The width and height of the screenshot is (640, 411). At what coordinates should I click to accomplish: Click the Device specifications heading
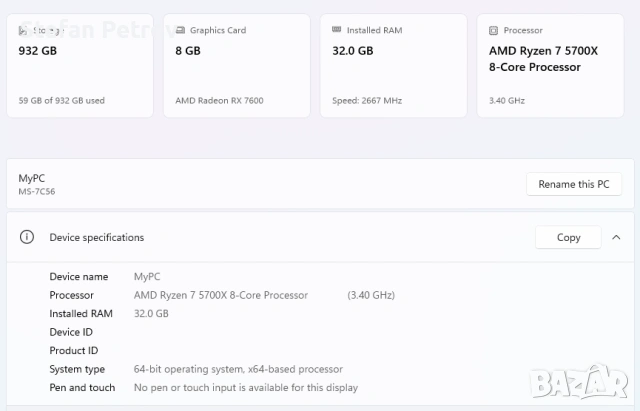[x=97, y=238]
